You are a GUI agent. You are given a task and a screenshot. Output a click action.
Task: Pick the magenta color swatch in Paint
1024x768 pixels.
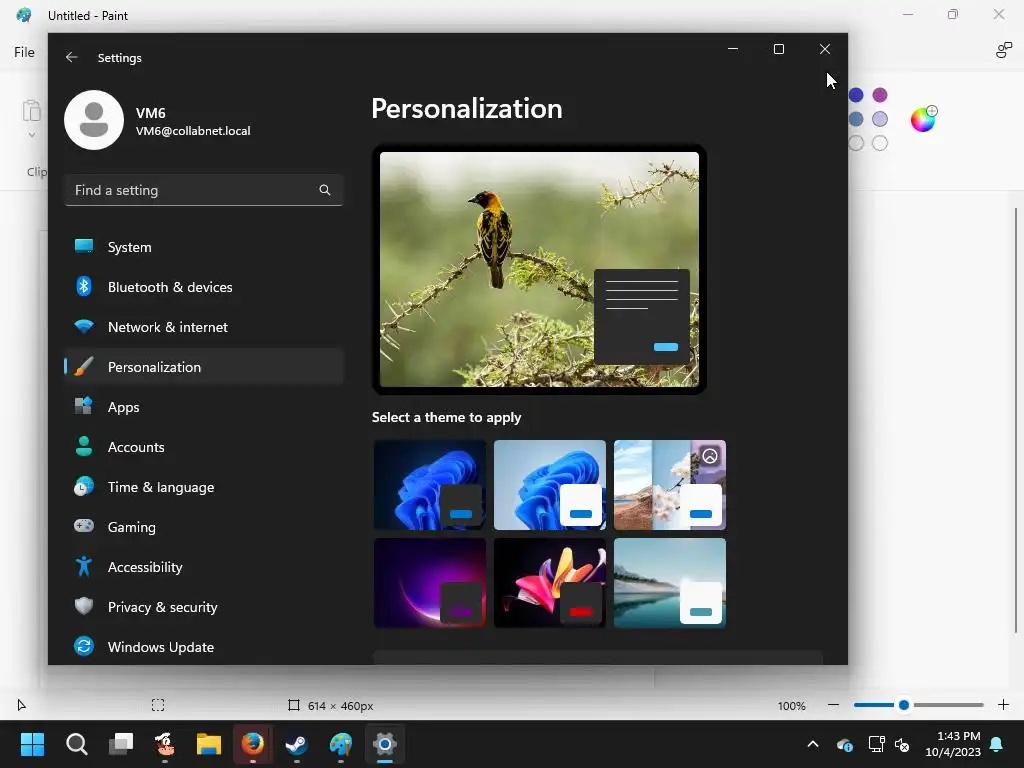(880, 95)
